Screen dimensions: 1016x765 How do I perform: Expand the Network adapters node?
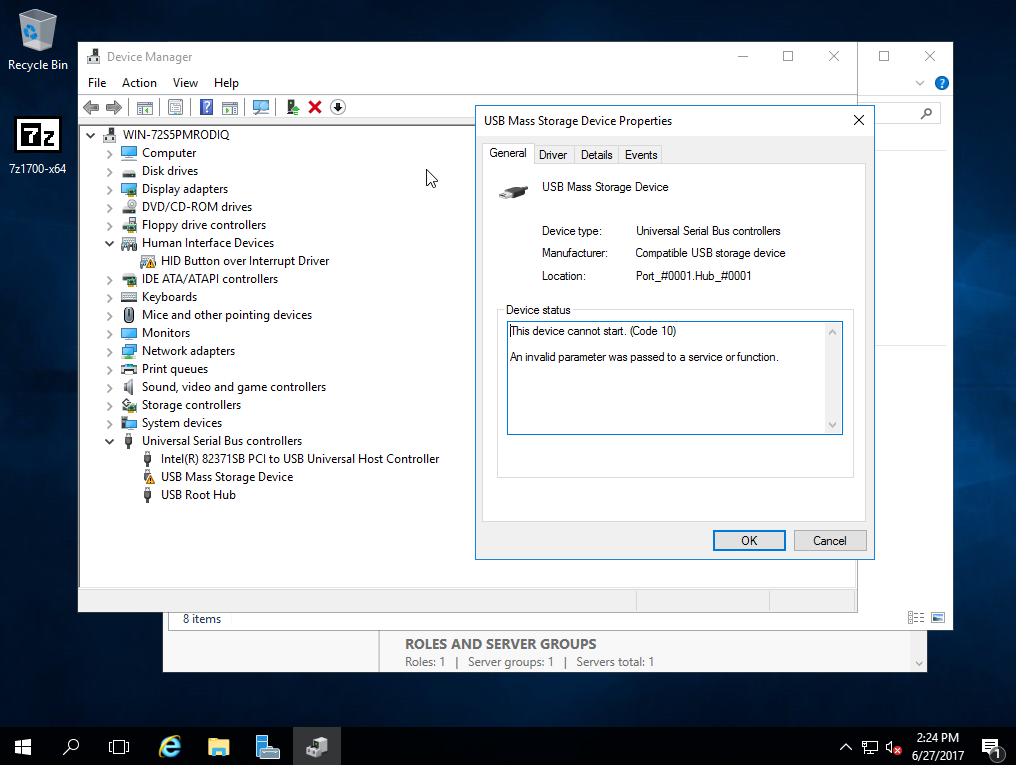(110, 351)
